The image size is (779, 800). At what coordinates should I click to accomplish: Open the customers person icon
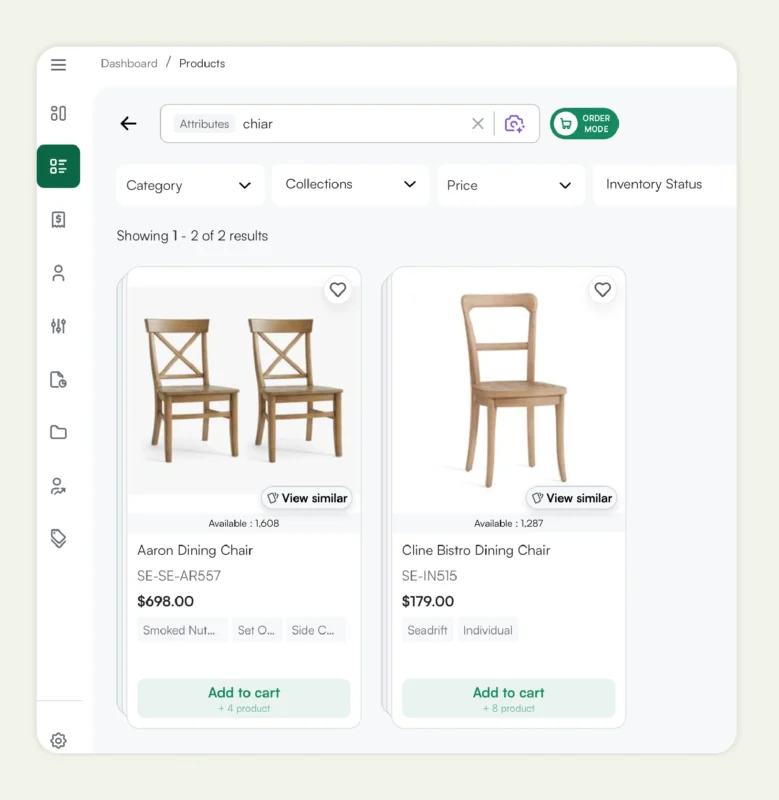[58, 273]
